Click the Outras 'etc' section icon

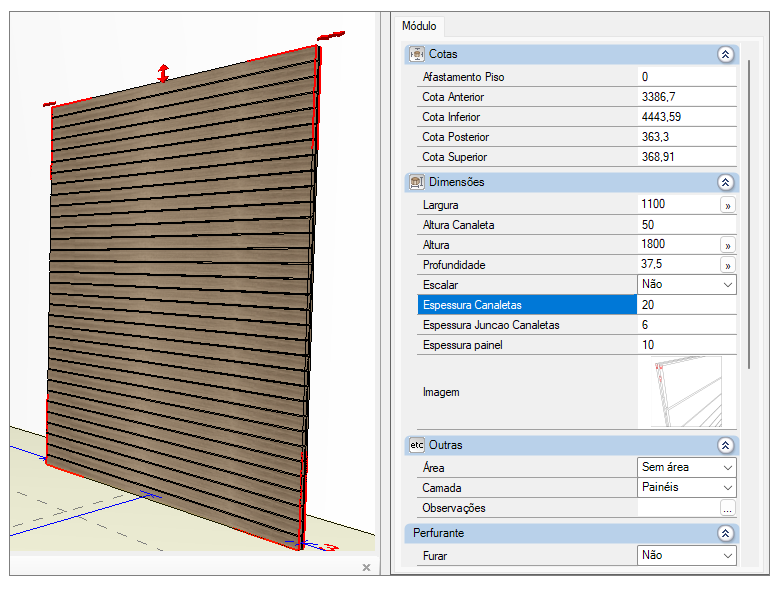click(x=417, y=445)
